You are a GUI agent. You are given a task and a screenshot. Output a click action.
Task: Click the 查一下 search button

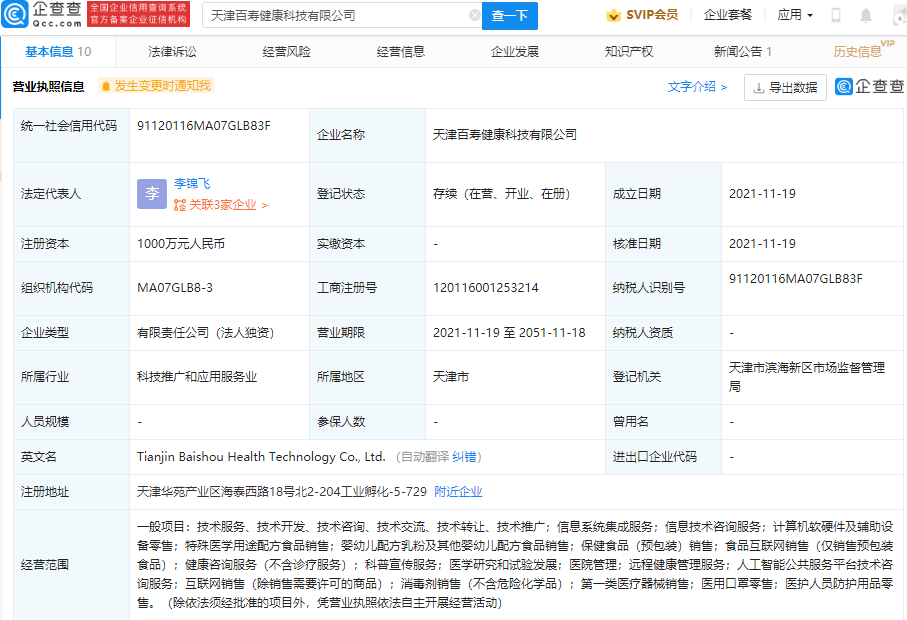(x=510, y=16)
